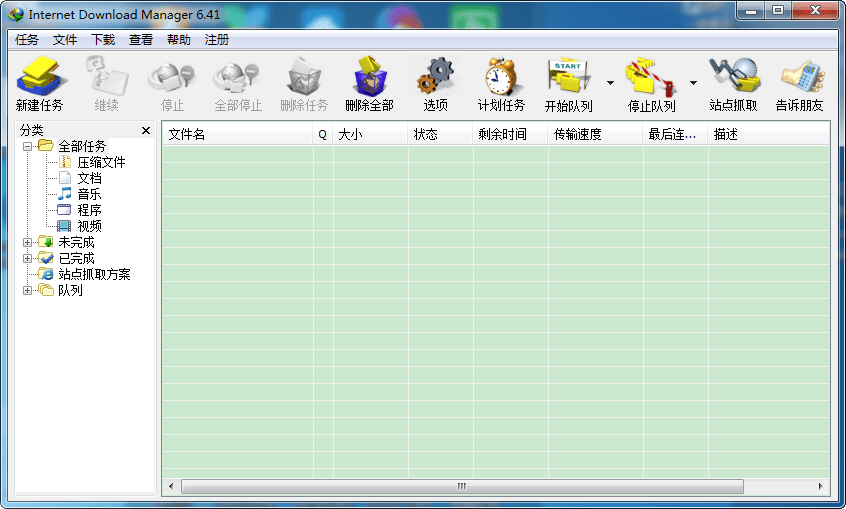Select 队列 item in tree
Screen dimensions: 846x509
tap(70, 290)
